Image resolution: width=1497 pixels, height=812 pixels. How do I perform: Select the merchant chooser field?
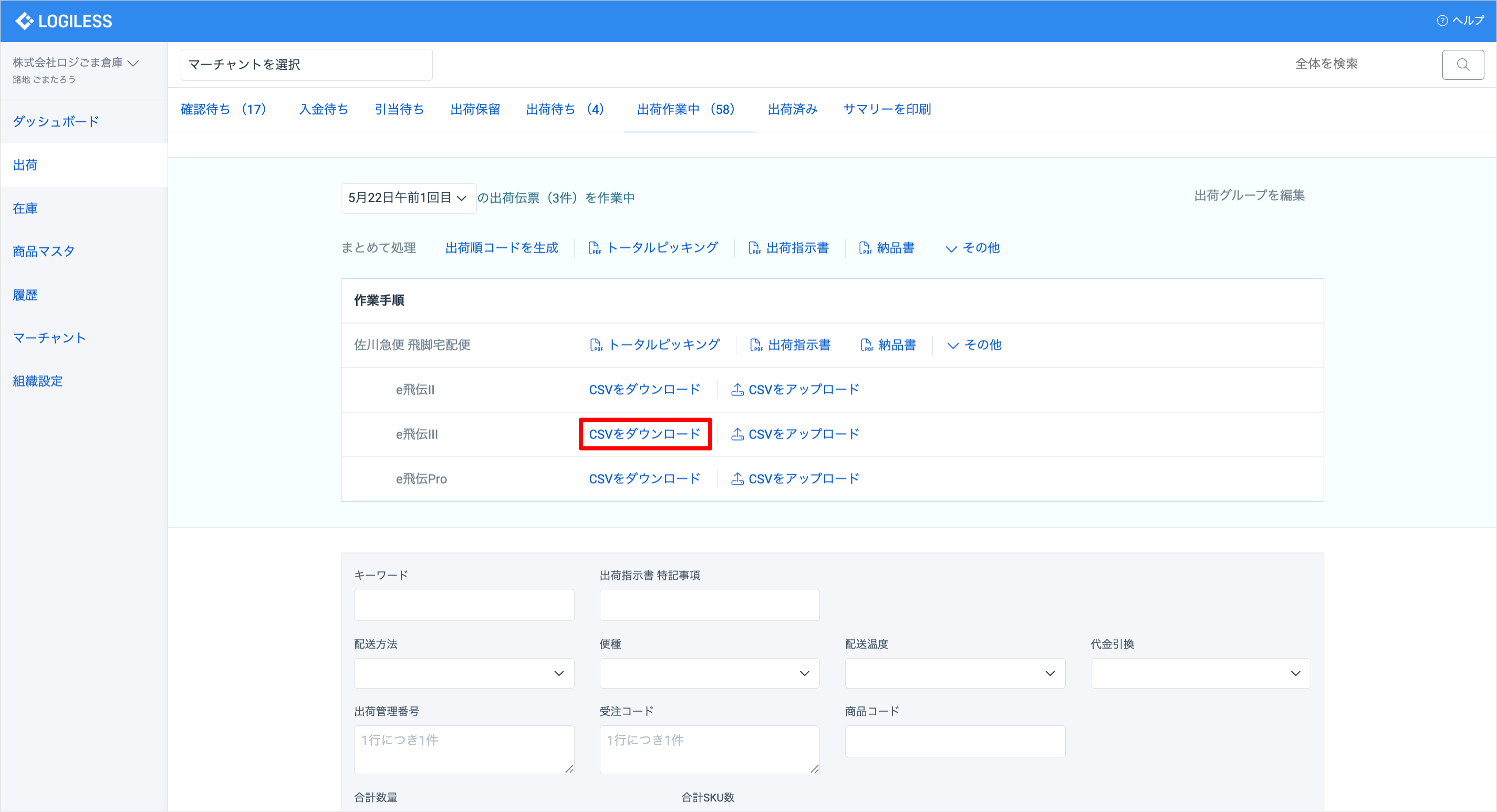tap(306, 65)
